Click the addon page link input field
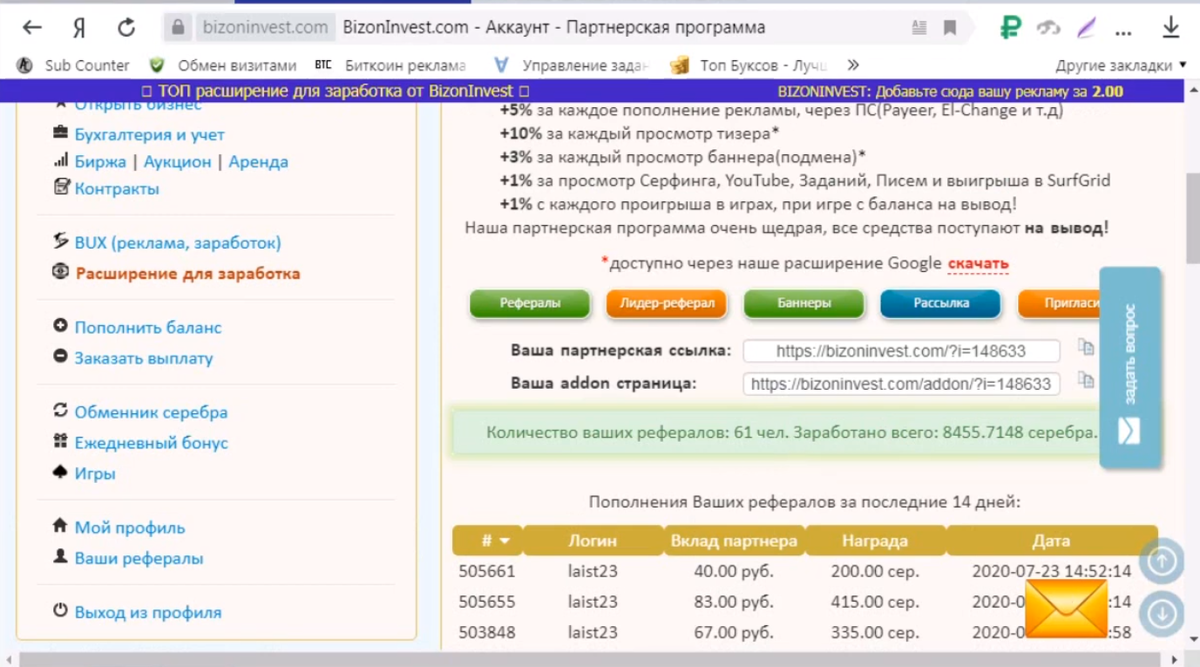The image size is (1200, 667). (x=901, y=384)
